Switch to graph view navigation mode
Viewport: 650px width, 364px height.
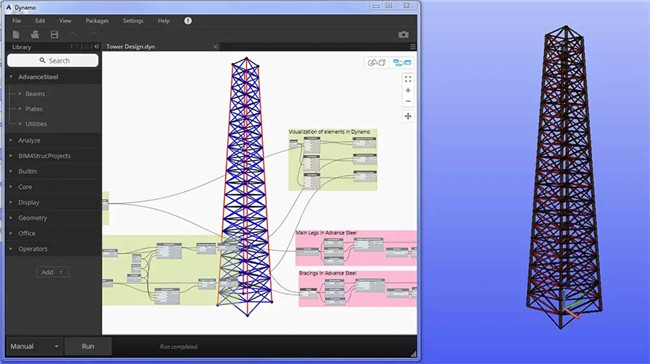tap(402, 63)
